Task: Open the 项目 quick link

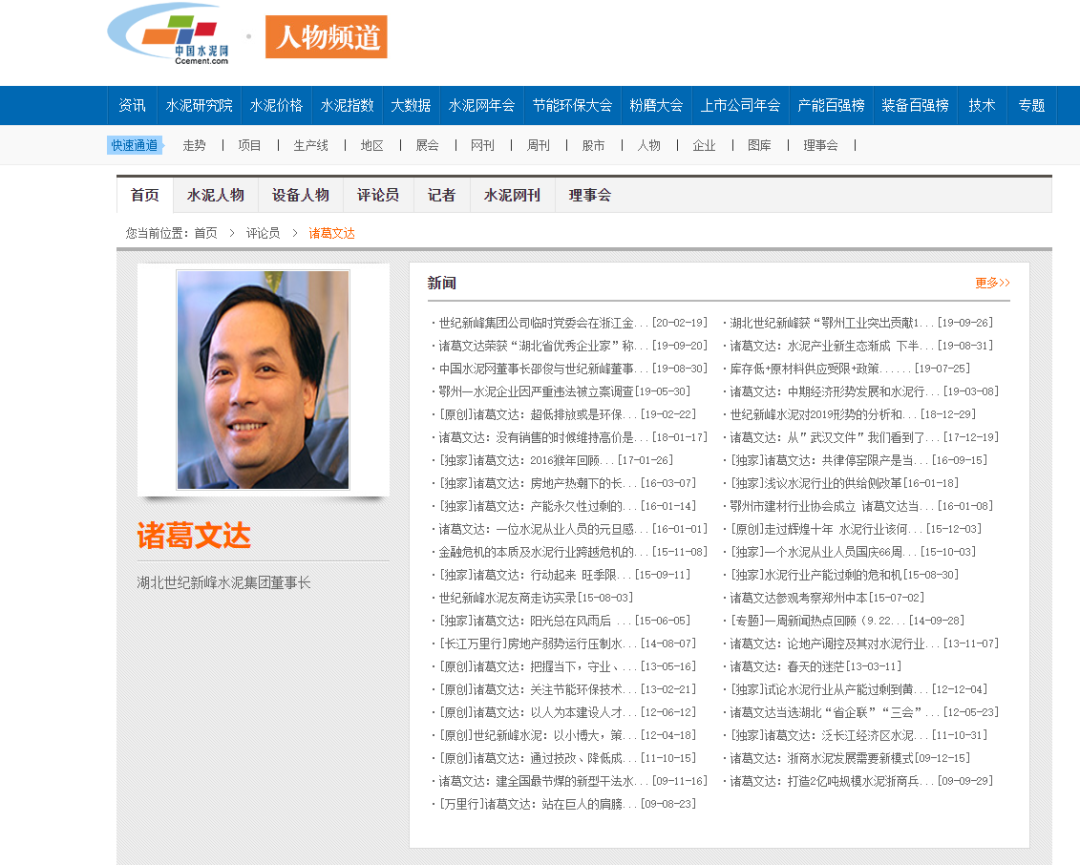Action: point(249,145)
